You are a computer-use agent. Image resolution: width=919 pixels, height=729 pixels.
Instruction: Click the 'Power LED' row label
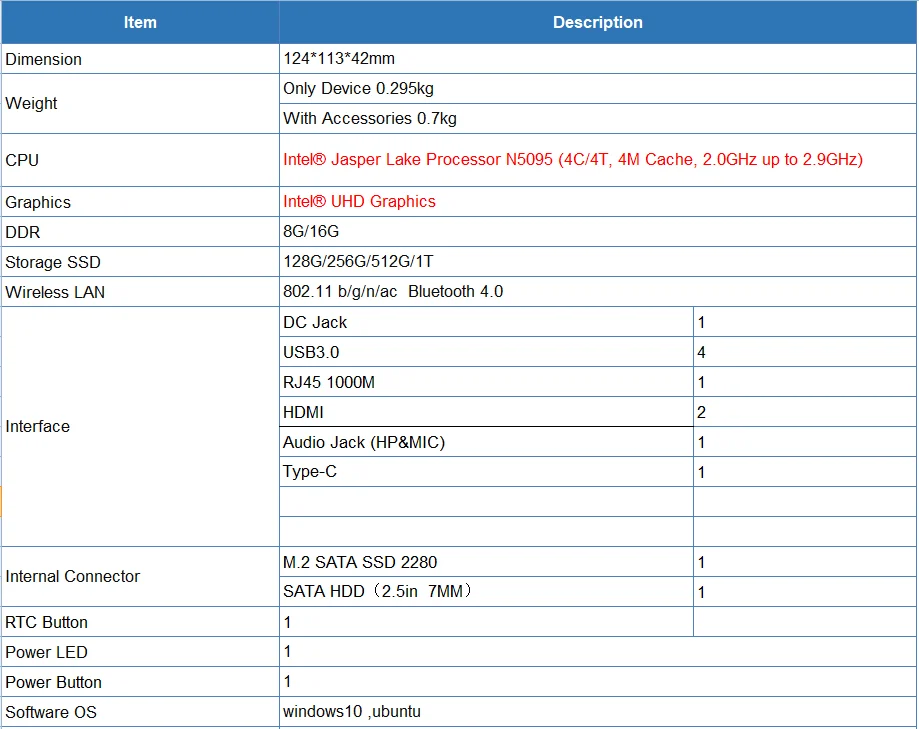click(x=46, y=652)
